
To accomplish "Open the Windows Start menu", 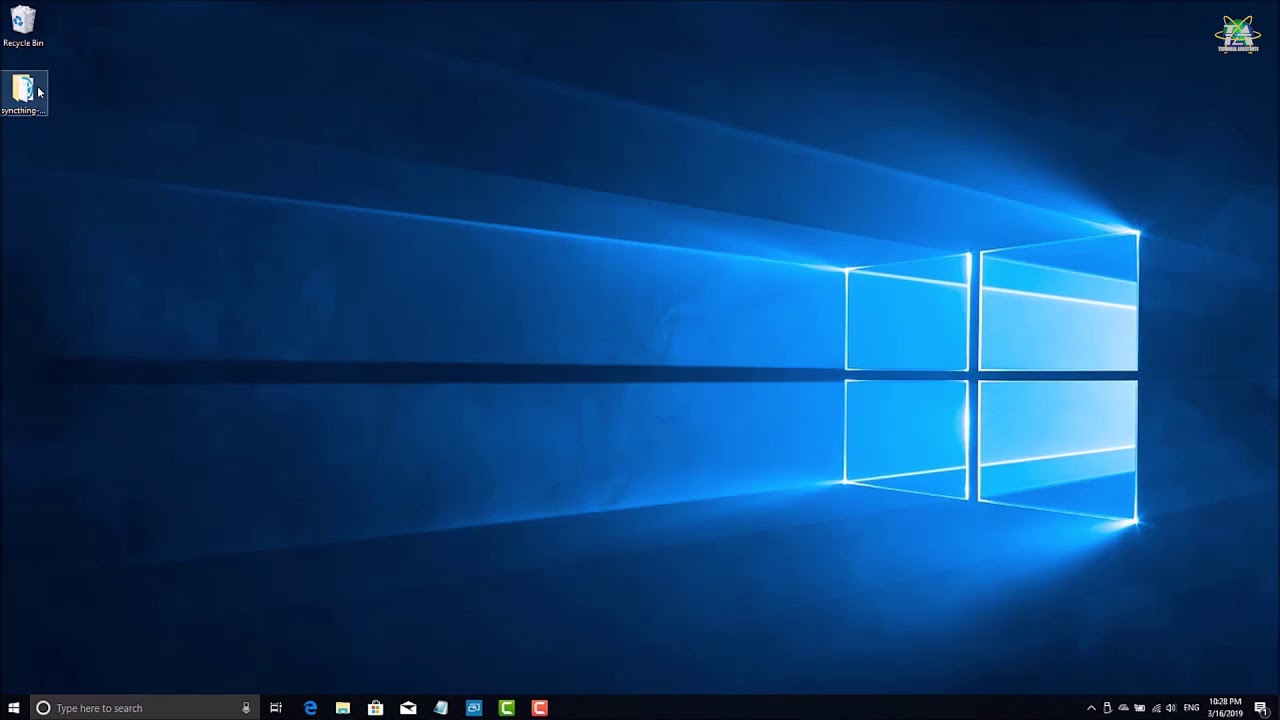I will click(14, 708).
